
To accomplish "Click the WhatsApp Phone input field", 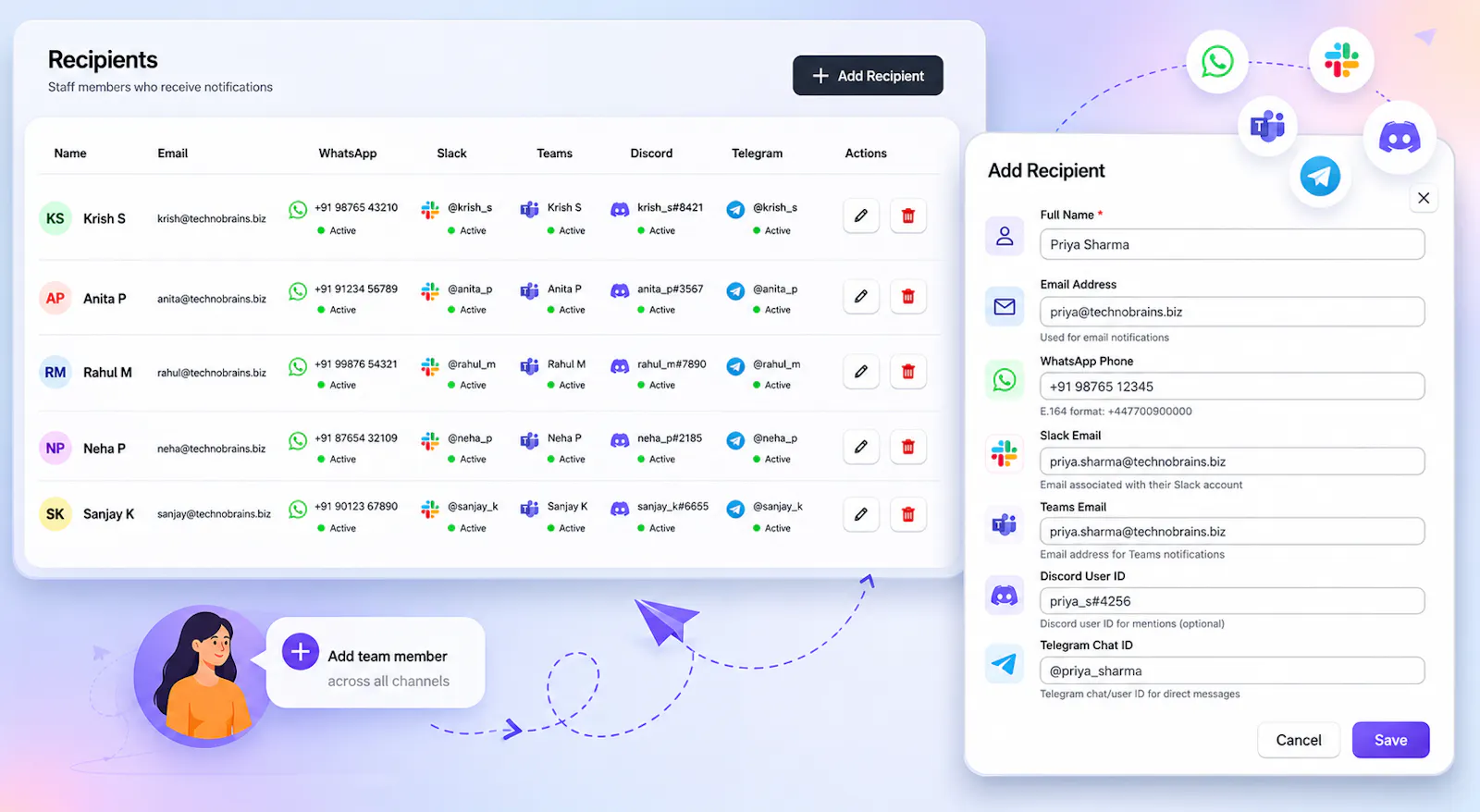I will pos(1232,387).
